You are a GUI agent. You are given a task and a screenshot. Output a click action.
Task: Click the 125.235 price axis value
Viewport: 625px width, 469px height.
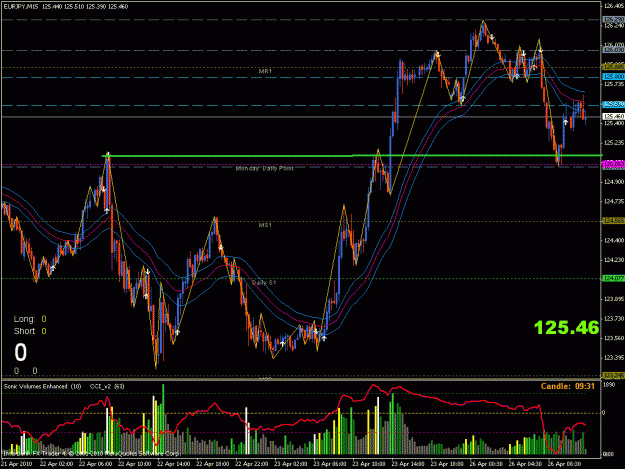(x=614, y=143)
